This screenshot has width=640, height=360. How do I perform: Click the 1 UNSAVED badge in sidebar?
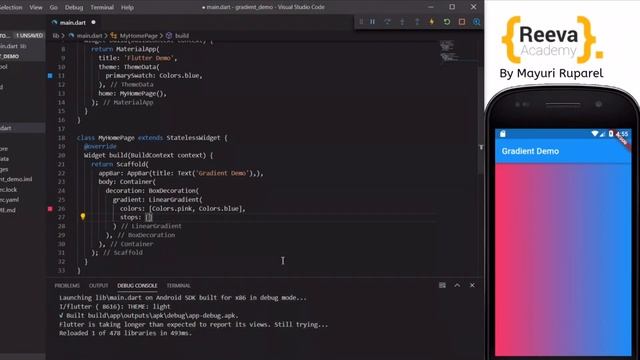29,36
